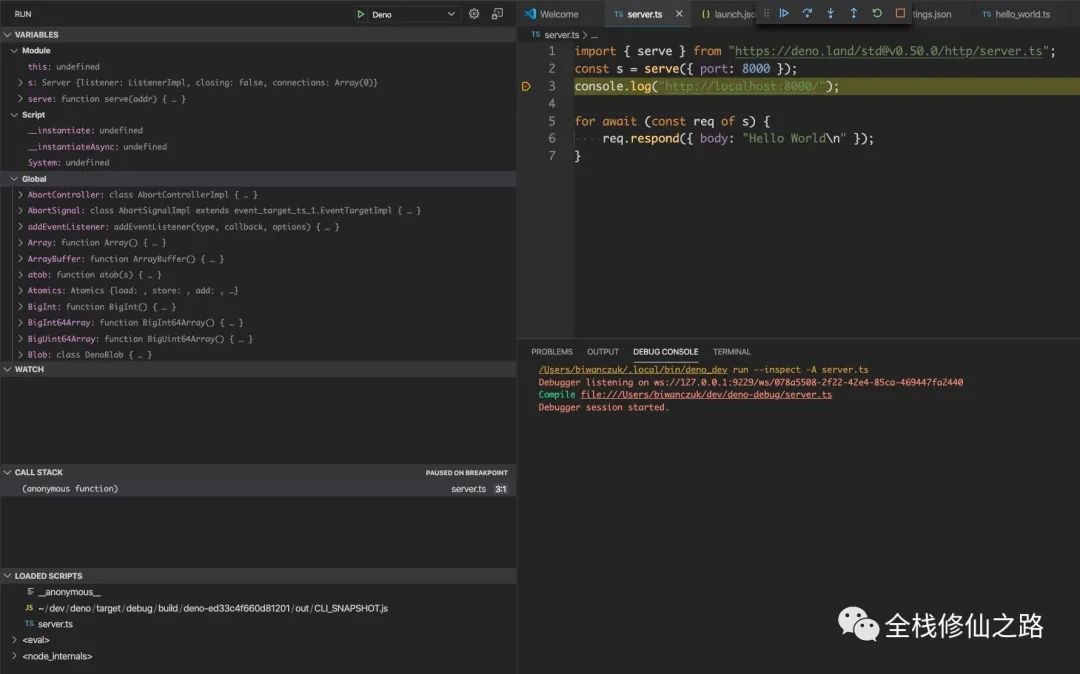The width and height of the screenshot is (1080, 674).
Task: Open _anonymous_ in loaded scripts
Action: (x=69, y=592)
